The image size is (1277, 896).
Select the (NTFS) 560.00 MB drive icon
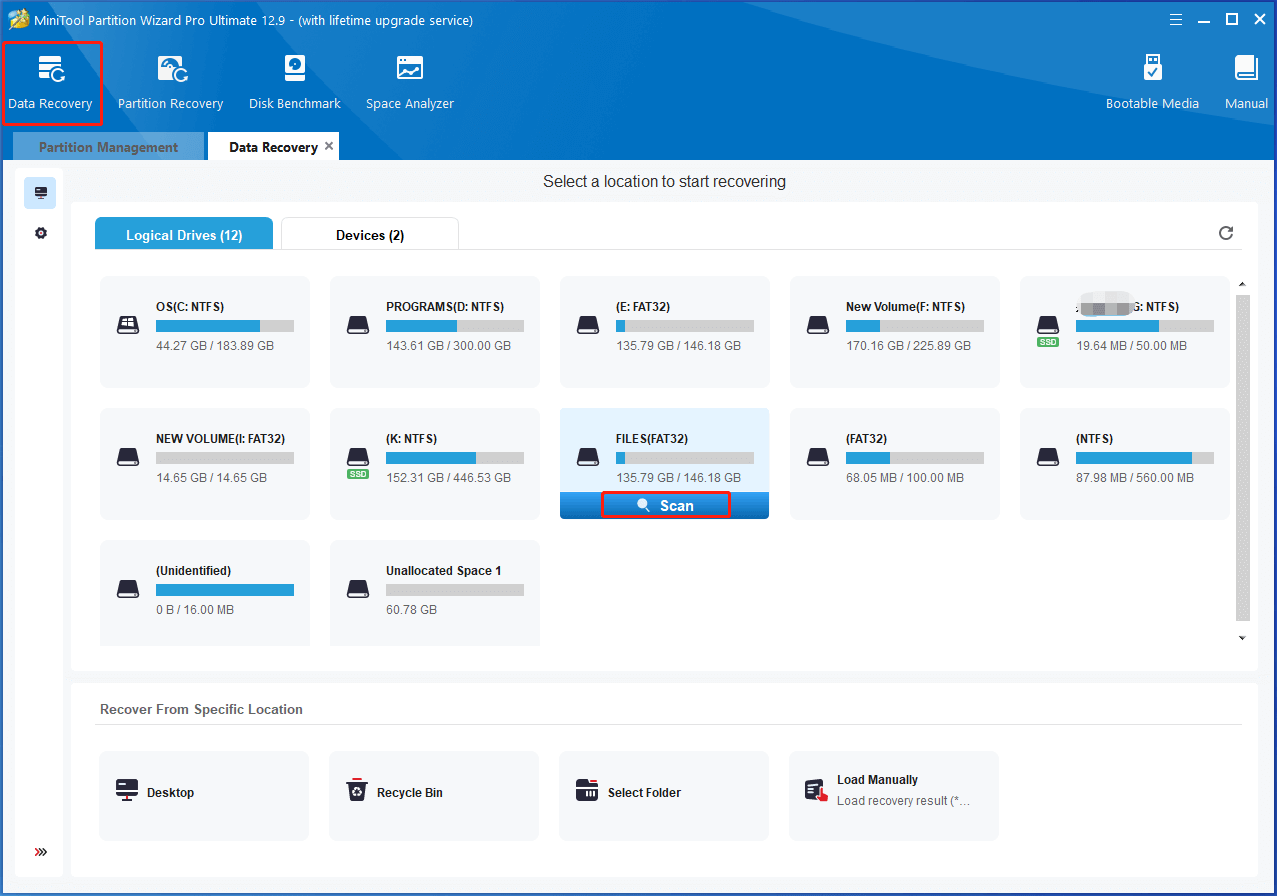point(1047,457)
